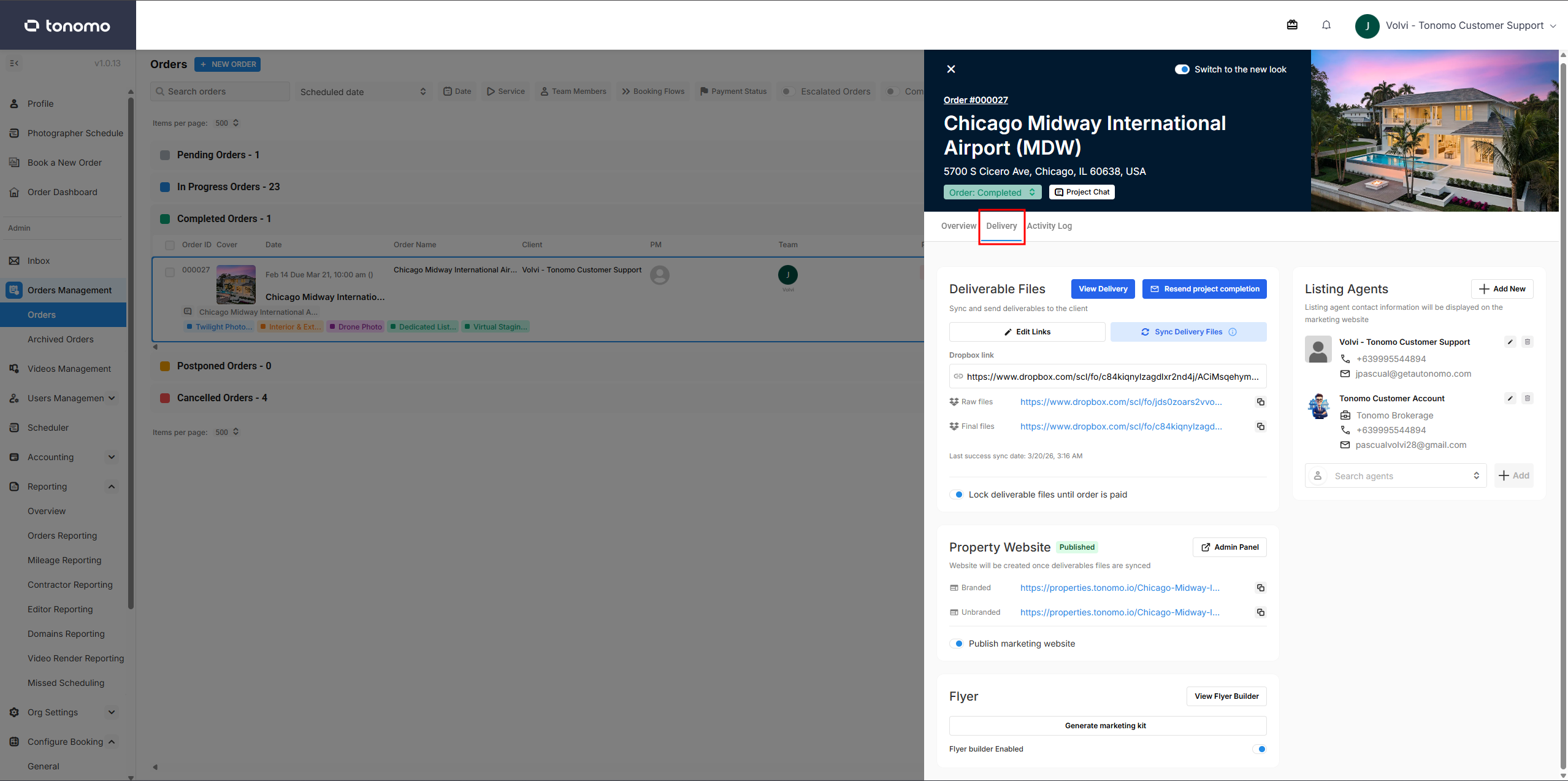Screen dimensions: 1568x781
Task: Open the Search agents dropdown
Action: pyautogui.click(x=1396, y=475)
